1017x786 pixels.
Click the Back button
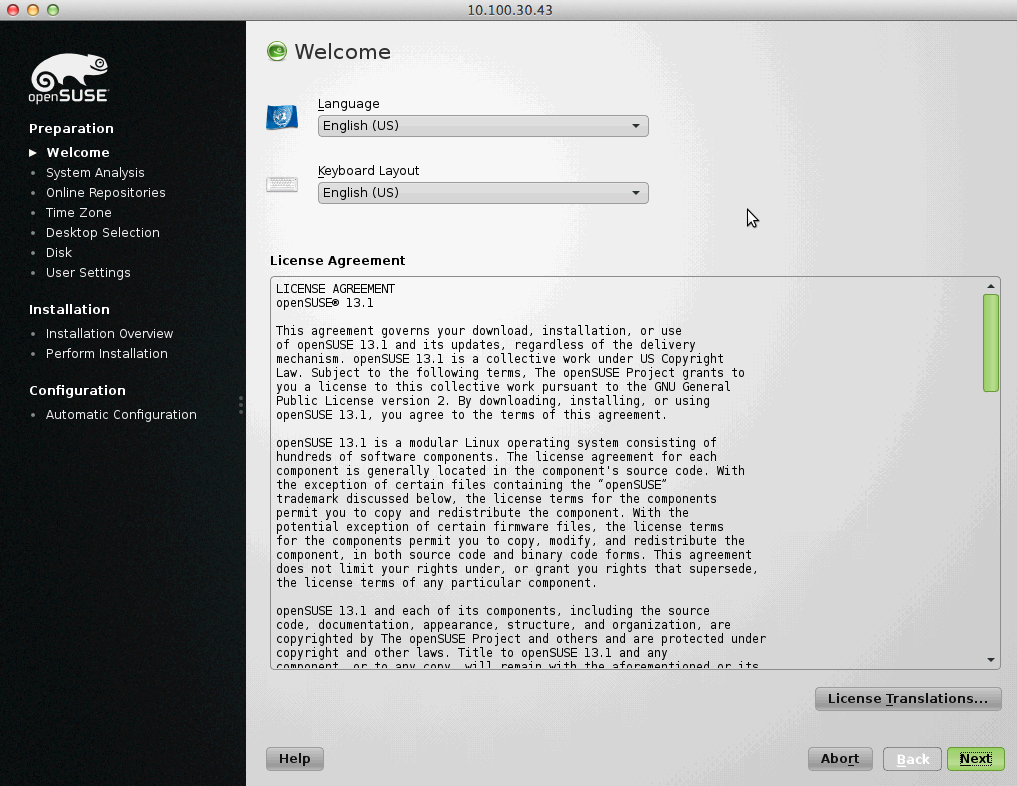point(912,759)
